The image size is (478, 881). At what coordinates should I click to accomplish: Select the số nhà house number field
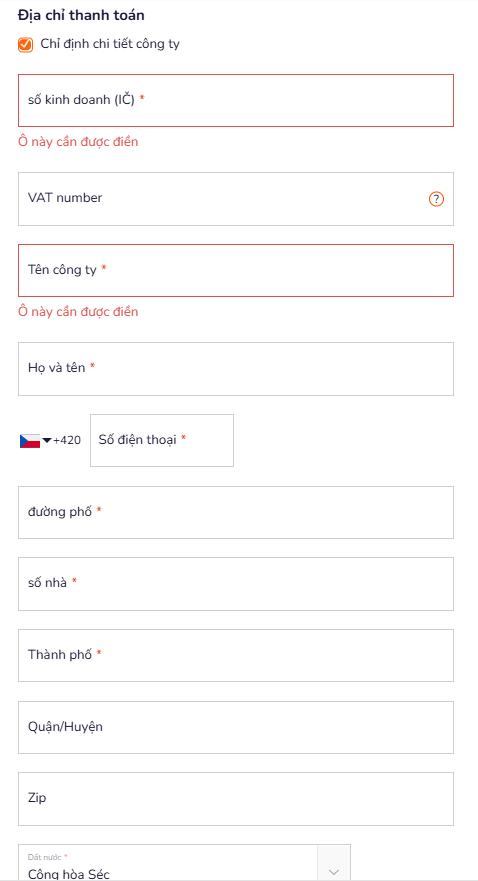(x=236, y=584)
